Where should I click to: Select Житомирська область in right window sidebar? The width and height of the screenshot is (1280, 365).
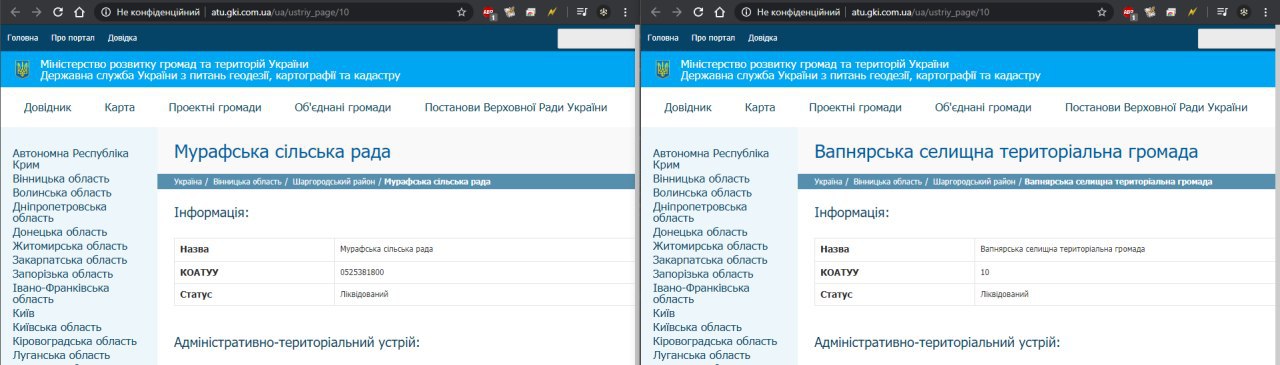click(710, 246)
